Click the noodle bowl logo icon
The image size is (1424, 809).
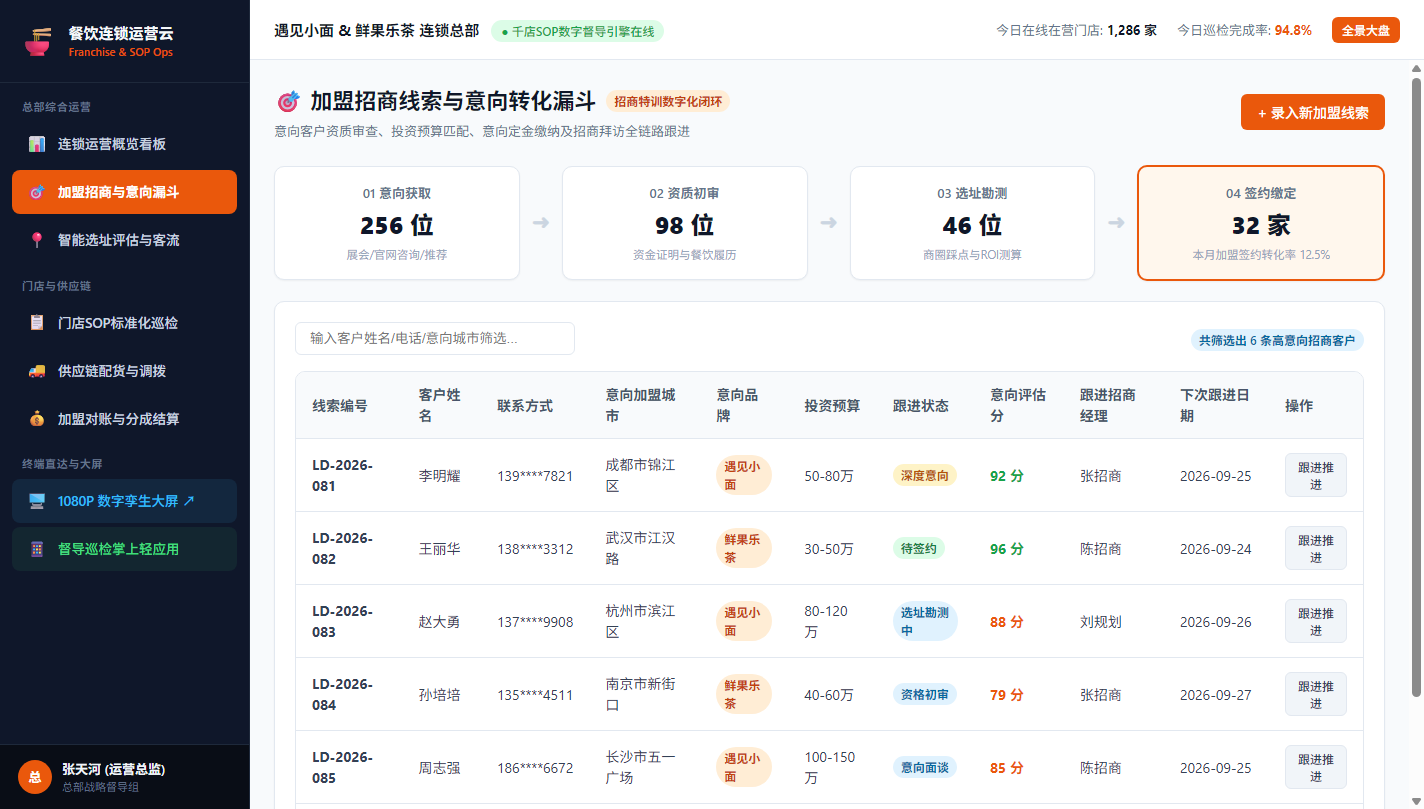(38, 41)
